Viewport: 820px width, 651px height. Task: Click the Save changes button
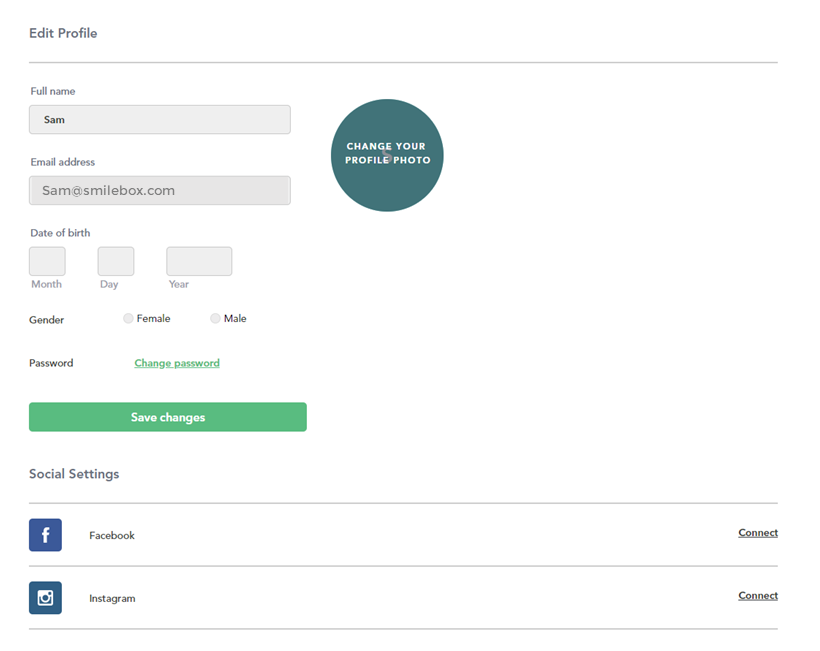click(168, 417)
